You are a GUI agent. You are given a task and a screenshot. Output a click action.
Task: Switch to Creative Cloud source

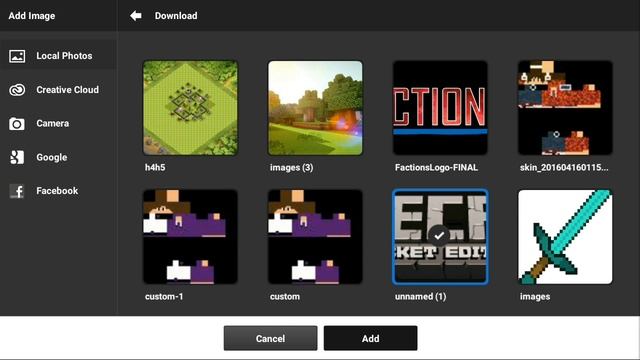coord(58,90)
